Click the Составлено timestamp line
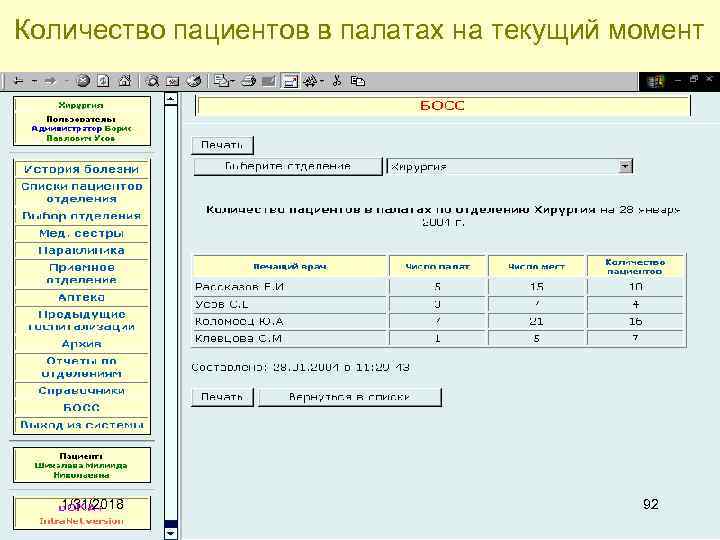This screenshot has width=720, height=540. point(300,367)
